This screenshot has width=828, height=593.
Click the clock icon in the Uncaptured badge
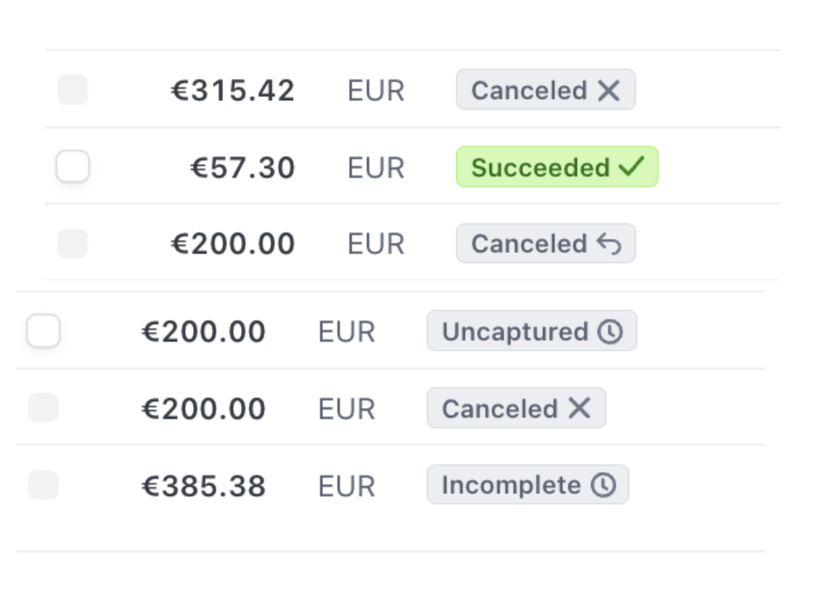(610, 332)
